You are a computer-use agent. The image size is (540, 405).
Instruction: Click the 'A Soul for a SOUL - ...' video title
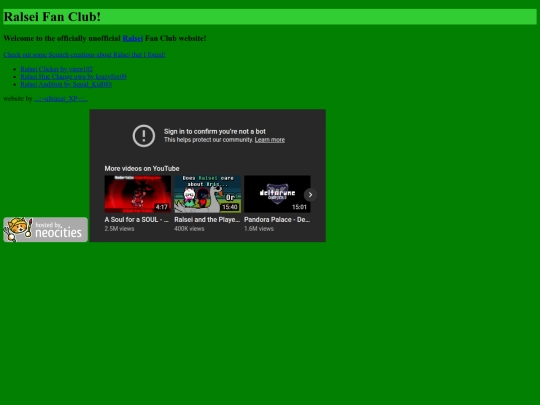137,220
